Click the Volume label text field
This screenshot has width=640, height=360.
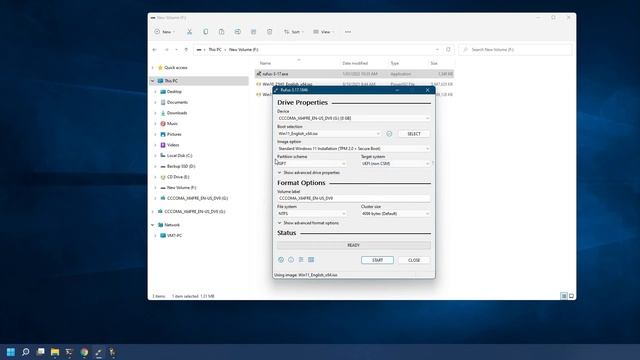click(353, 198)
